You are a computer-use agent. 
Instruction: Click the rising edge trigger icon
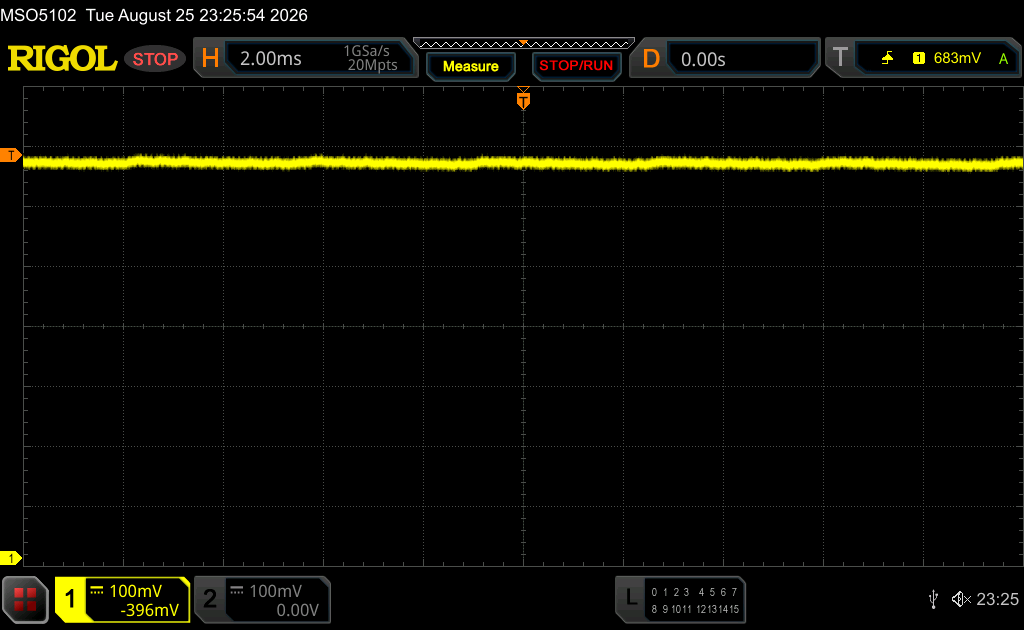point(887,59)
